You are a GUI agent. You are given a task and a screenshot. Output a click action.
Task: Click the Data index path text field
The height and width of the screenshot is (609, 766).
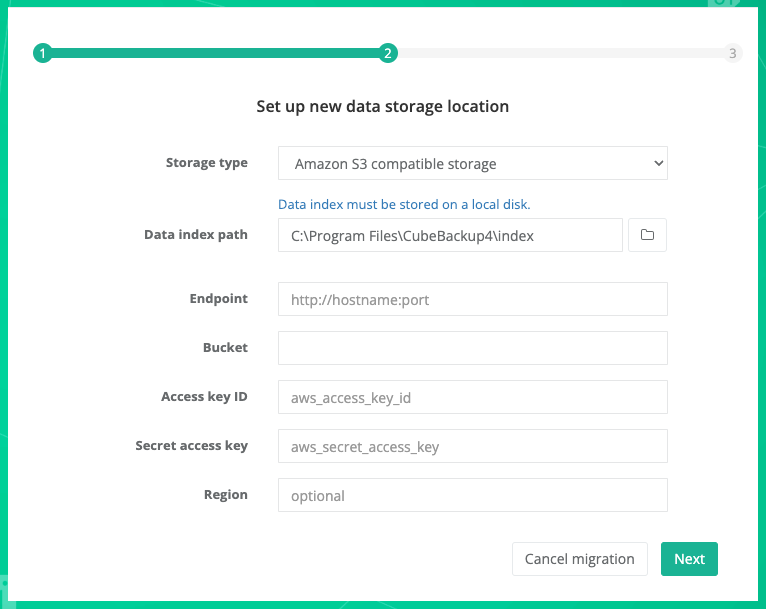[450, 235]
